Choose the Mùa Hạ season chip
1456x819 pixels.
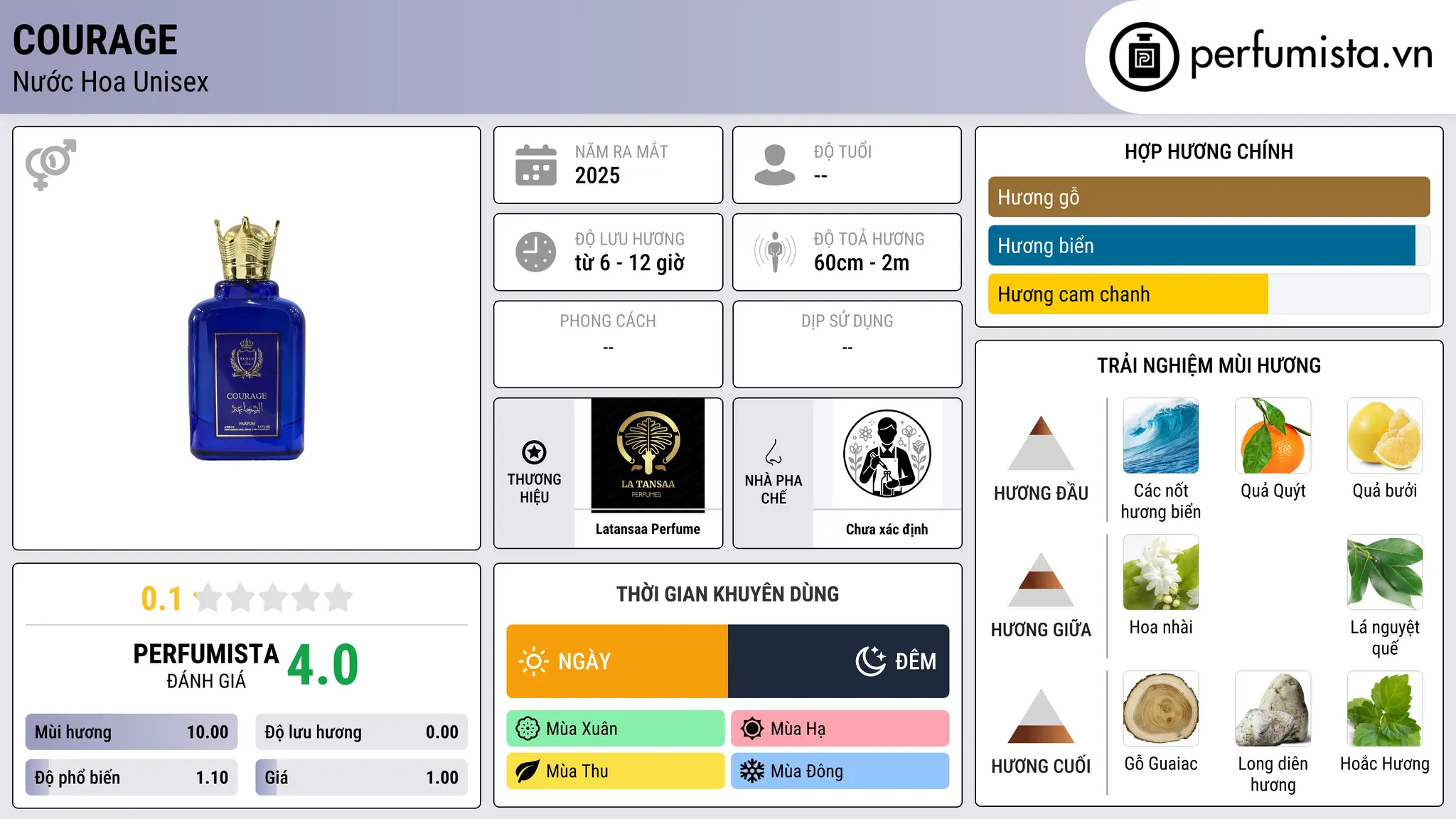(840, 729)
